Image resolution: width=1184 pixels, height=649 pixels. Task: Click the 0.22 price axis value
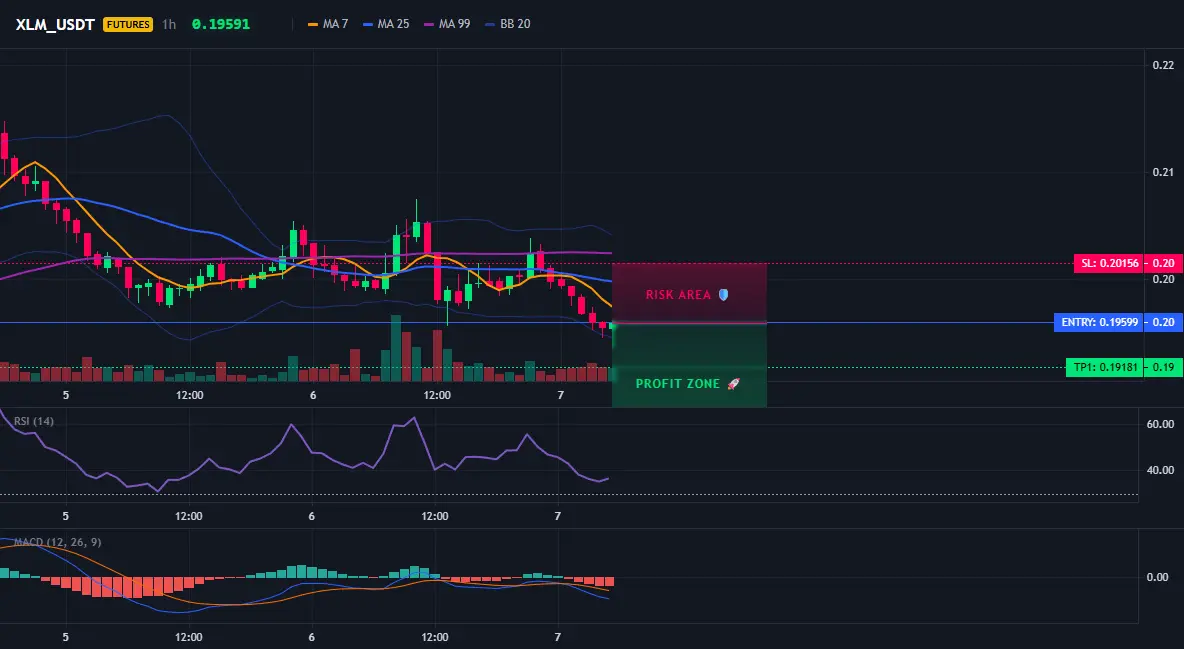coord(1163,65)
